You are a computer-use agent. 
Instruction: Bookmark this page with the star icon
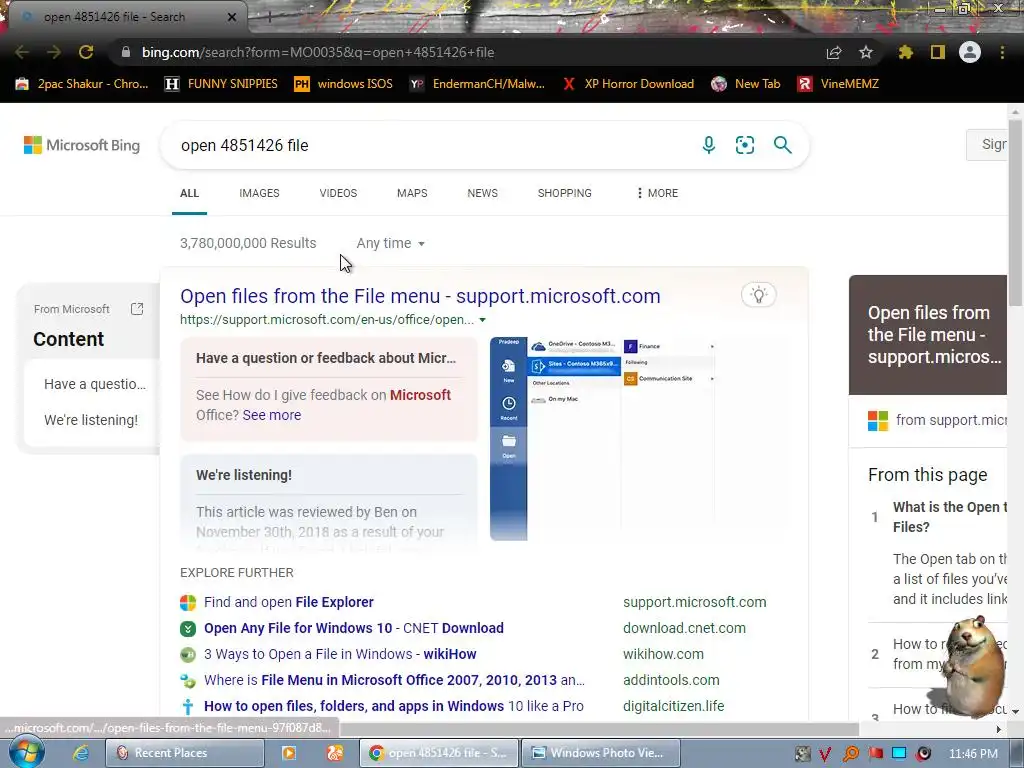(x=866, y=52)
